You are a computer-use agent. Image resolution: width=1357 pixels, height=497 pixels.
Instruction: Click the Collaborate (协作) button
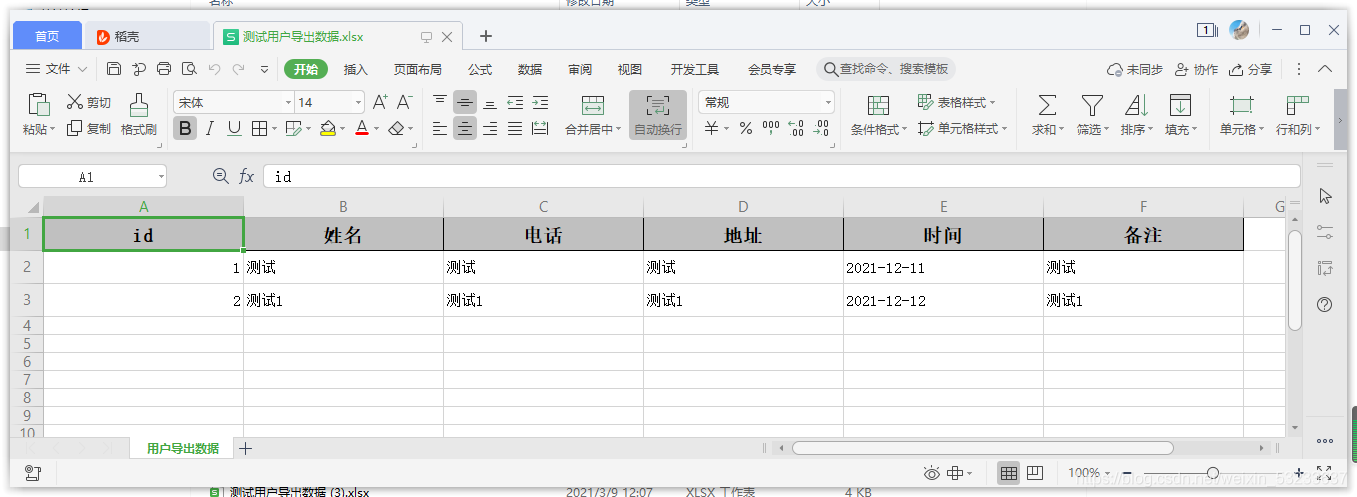click(1196, 69)
